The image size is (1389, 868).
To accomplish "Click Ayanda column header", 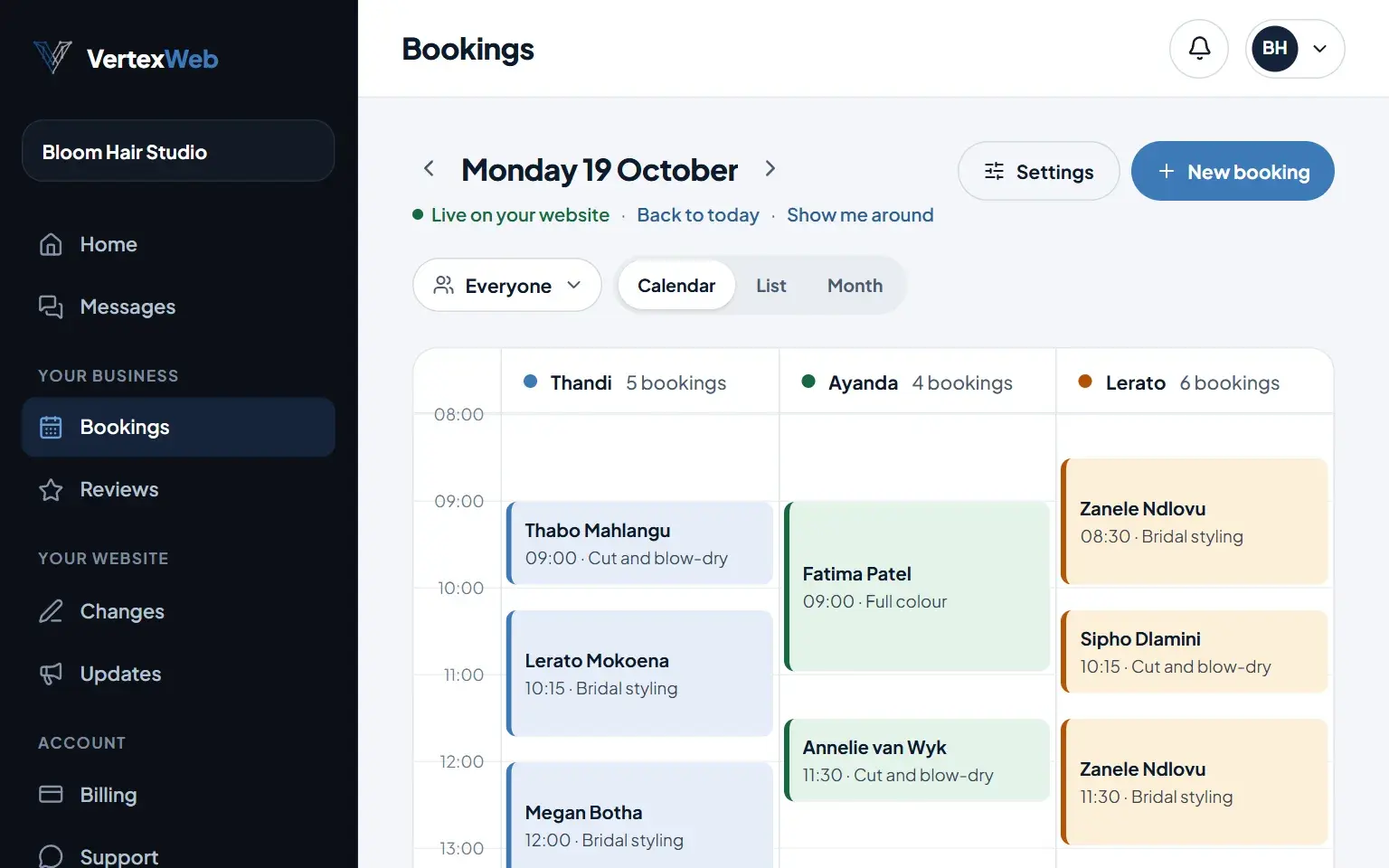I will pyautogui.click(x=917, y=382).
